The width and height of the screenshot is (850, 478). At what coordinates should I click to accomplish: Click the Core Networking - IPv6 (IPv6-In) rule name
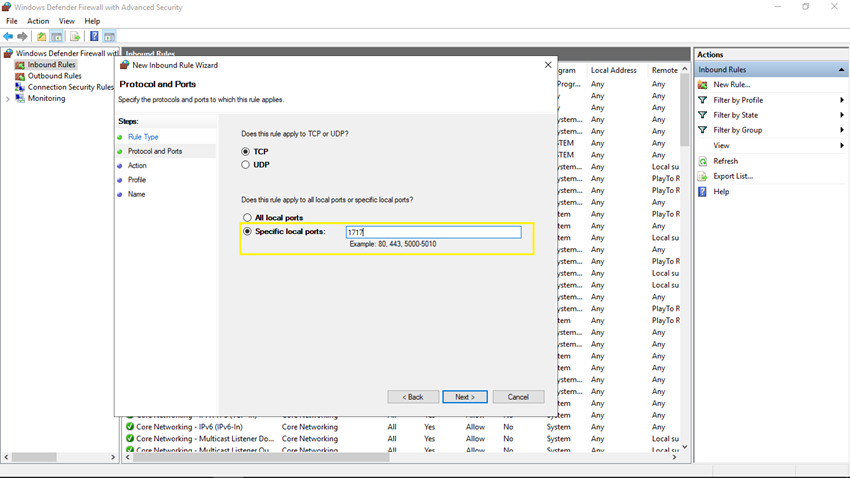(189, 427)
